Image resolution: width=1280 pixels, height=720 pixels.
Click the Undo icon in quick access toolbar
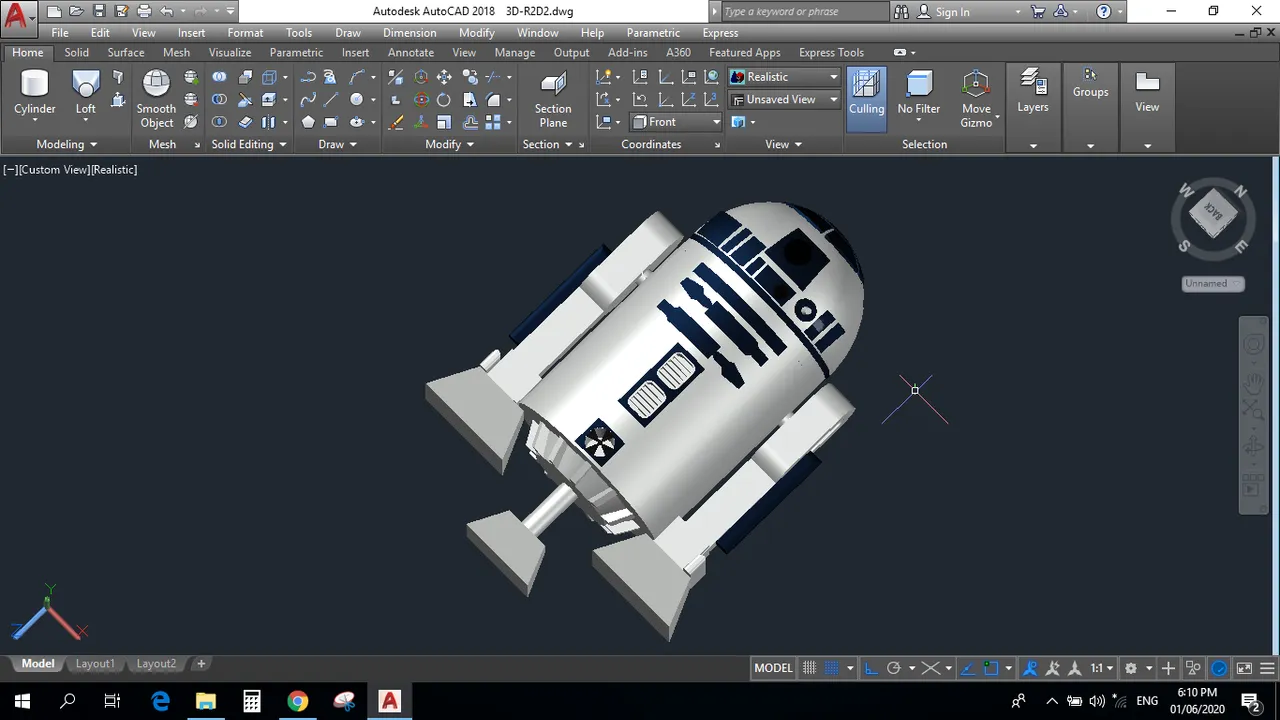[x=167, y=11]
